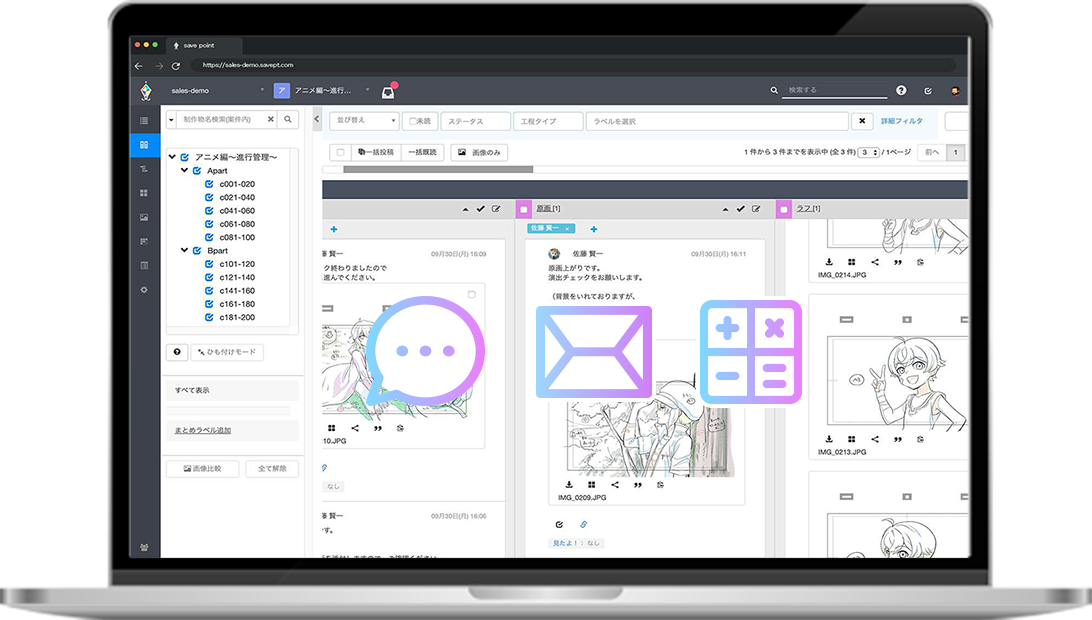
Task: Click the help question mark in the header
Action: click(x=901, y=91)
